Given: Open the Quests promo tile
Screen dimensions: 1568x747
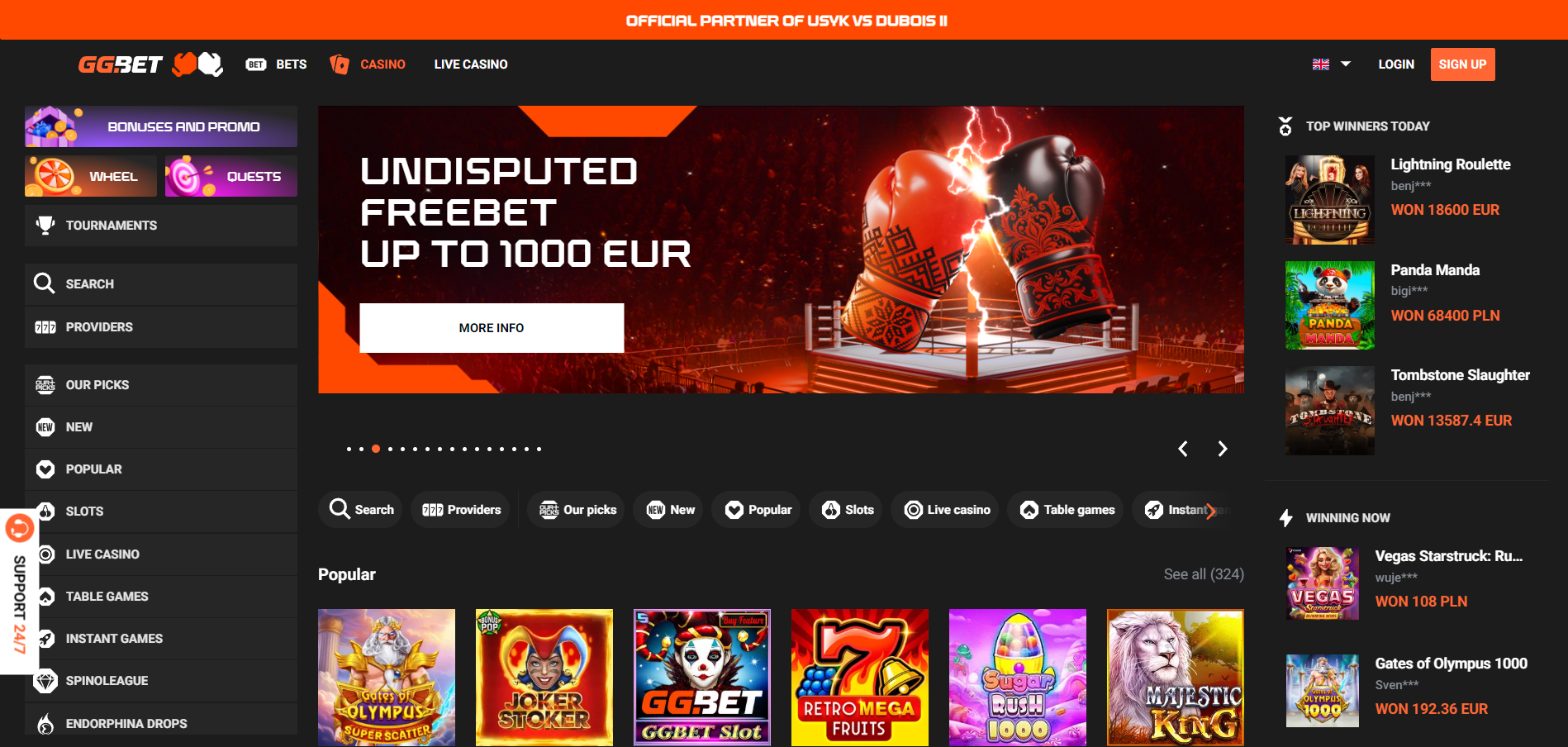Looking at the screenshot, I should pos(231,176).
